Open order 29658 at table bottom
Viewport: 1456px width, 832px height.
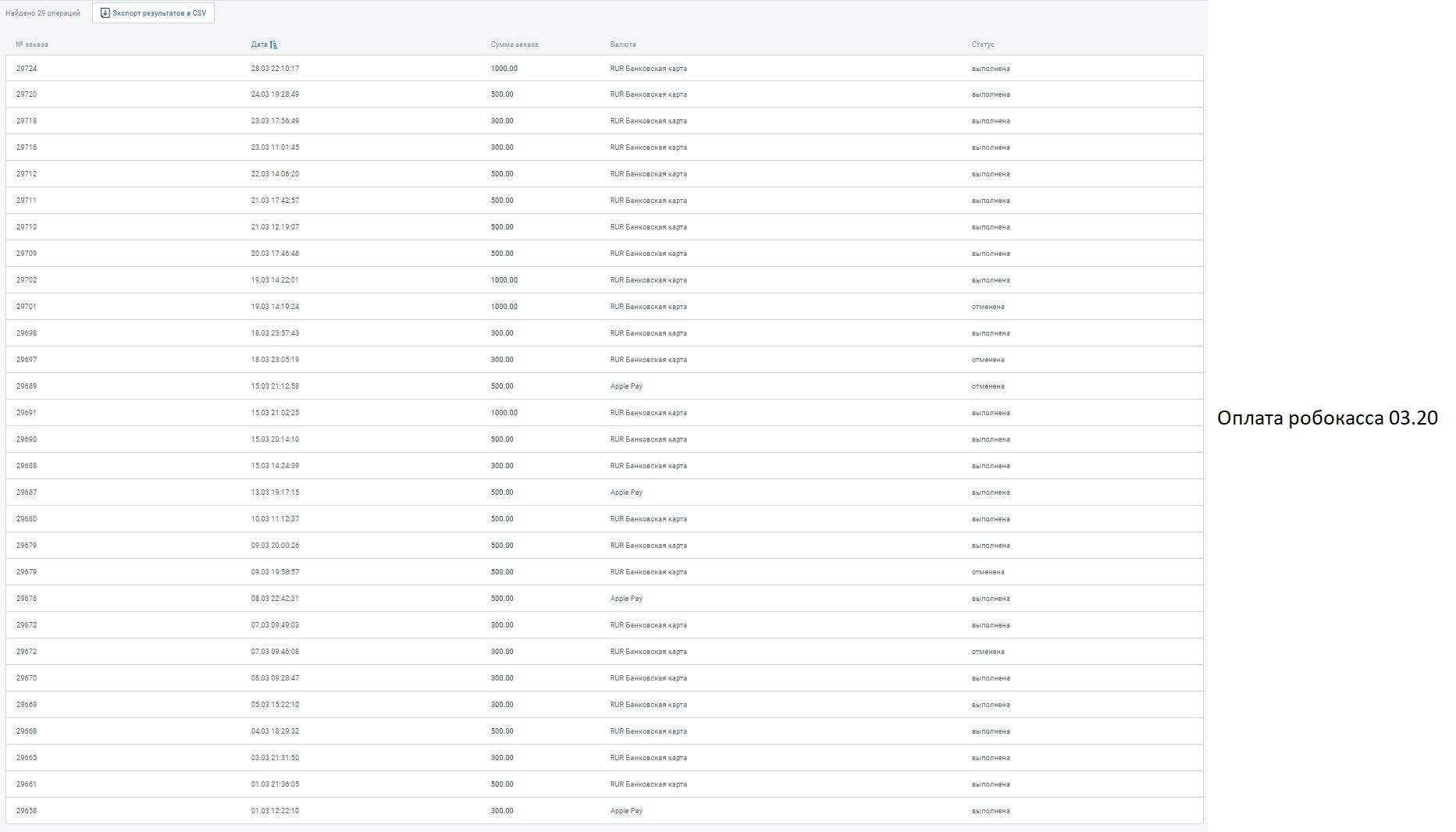point(604,811)
